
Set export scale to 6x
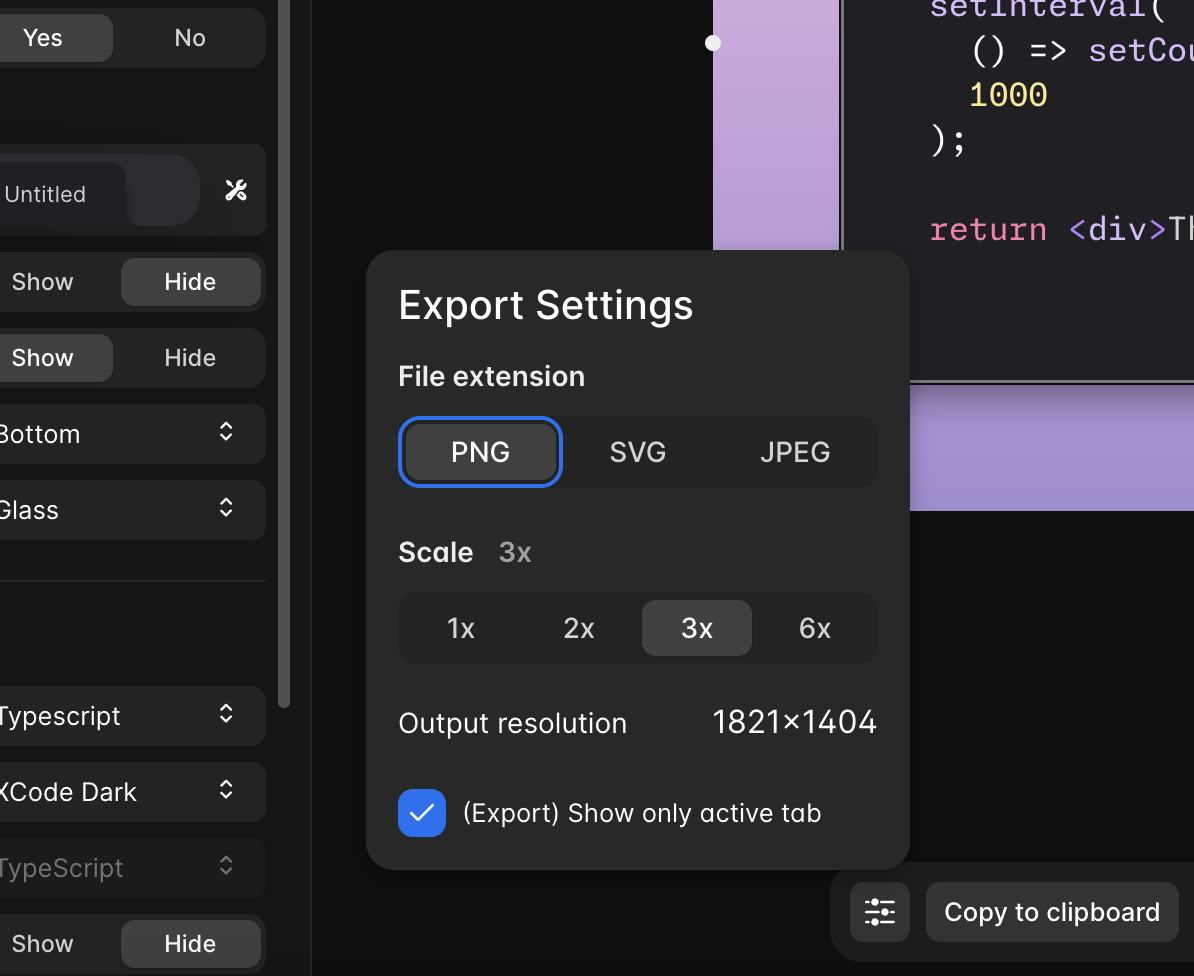click(x=814, y=628)
